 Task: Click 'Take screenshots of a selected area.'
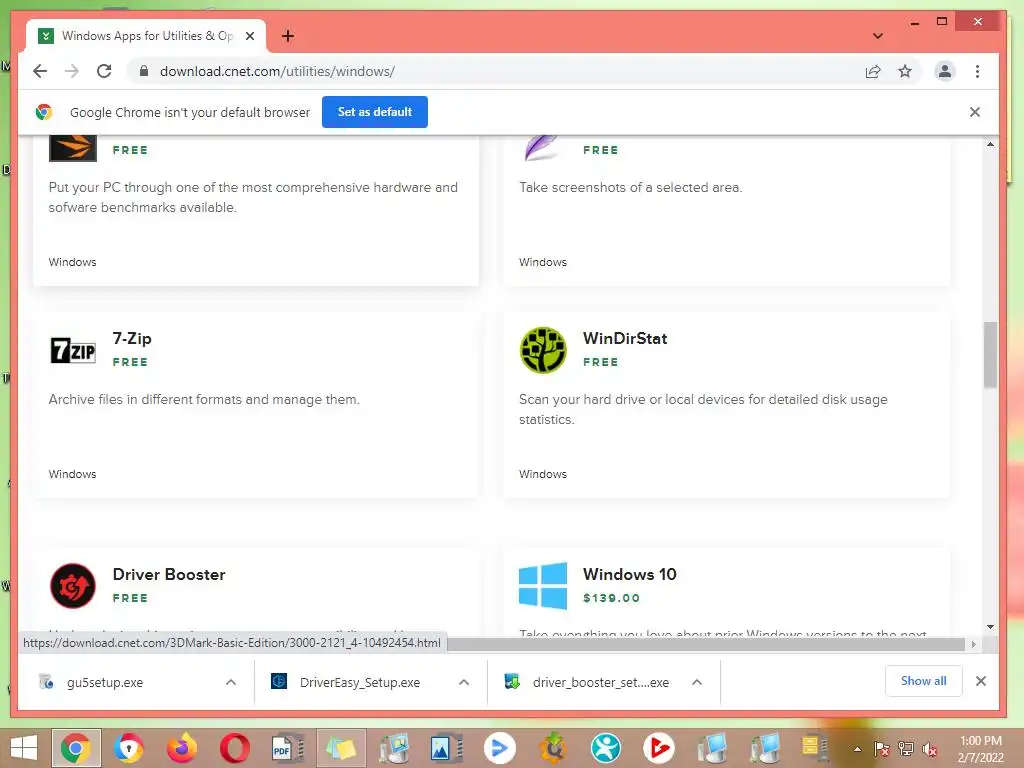(630, 187)
